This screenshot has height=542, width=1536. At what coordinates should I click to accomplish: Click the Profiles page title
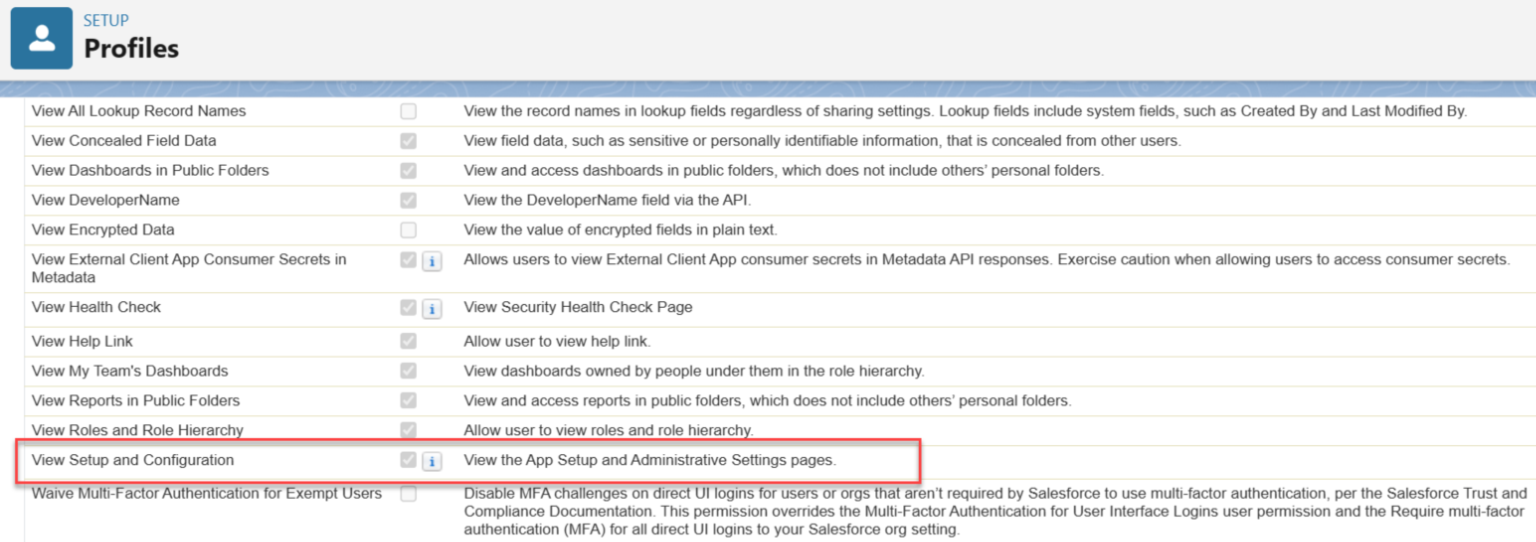coord(131,48)
